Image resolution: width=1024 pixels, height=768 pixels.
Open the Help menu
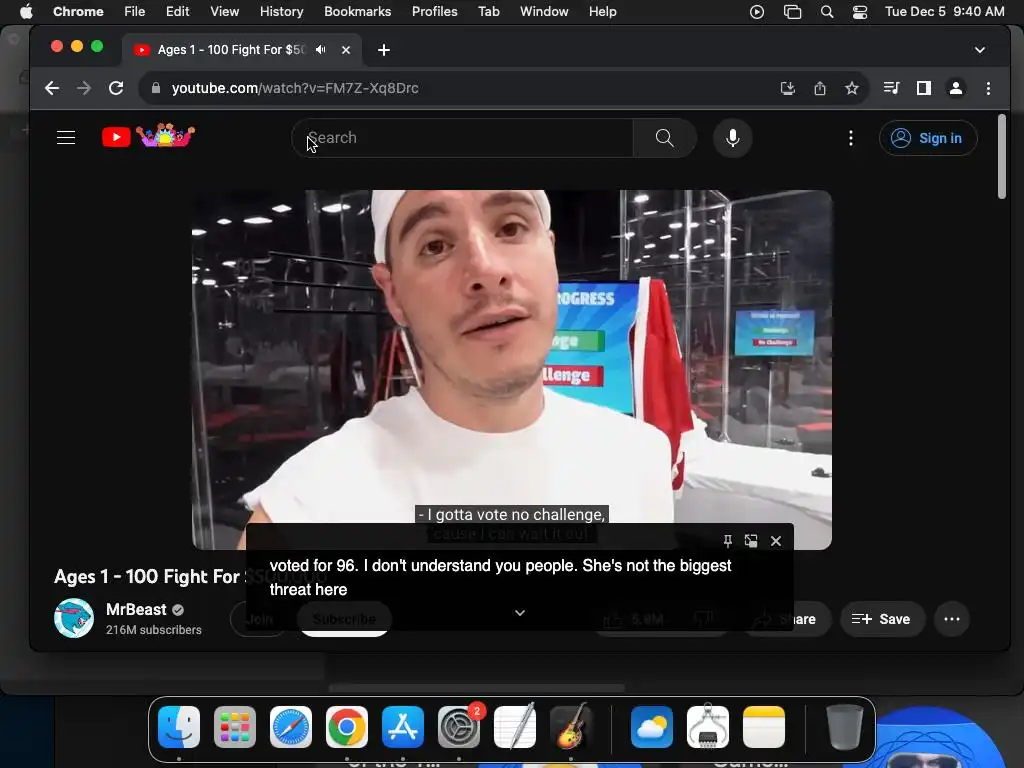(x=602, y=11)
